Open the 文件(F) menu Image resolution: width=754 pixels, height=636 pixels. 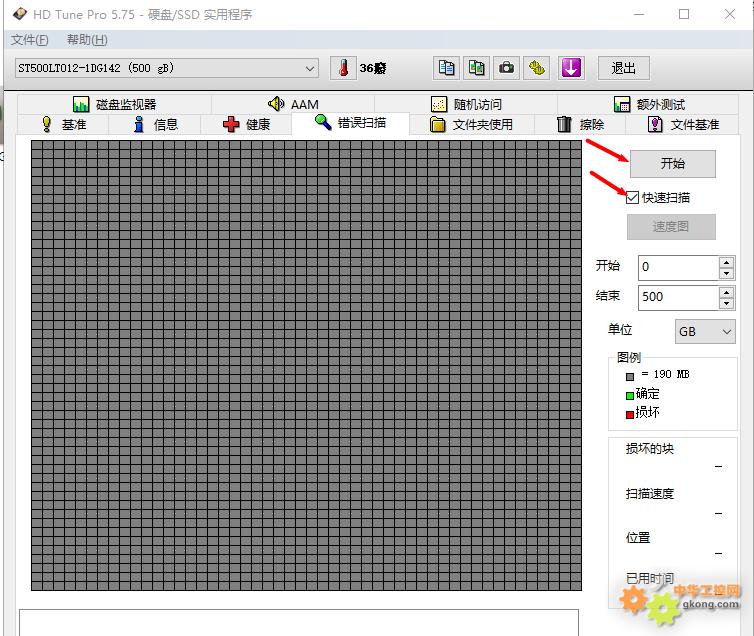(x=30, y=40)
